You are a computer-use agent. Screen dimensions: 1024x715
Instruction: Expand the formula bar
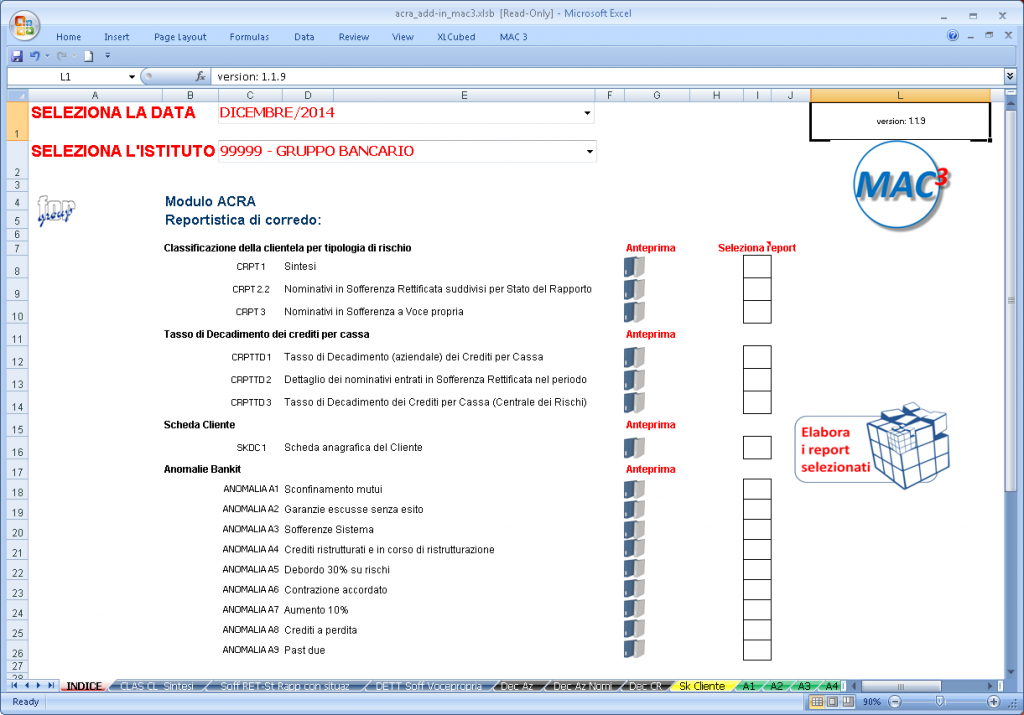(1010, 76)
